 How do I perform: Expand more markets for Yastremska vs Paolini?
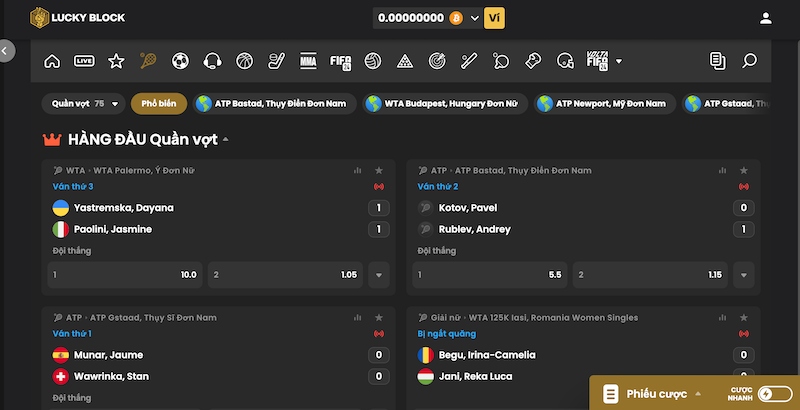[x=379, y=275]
